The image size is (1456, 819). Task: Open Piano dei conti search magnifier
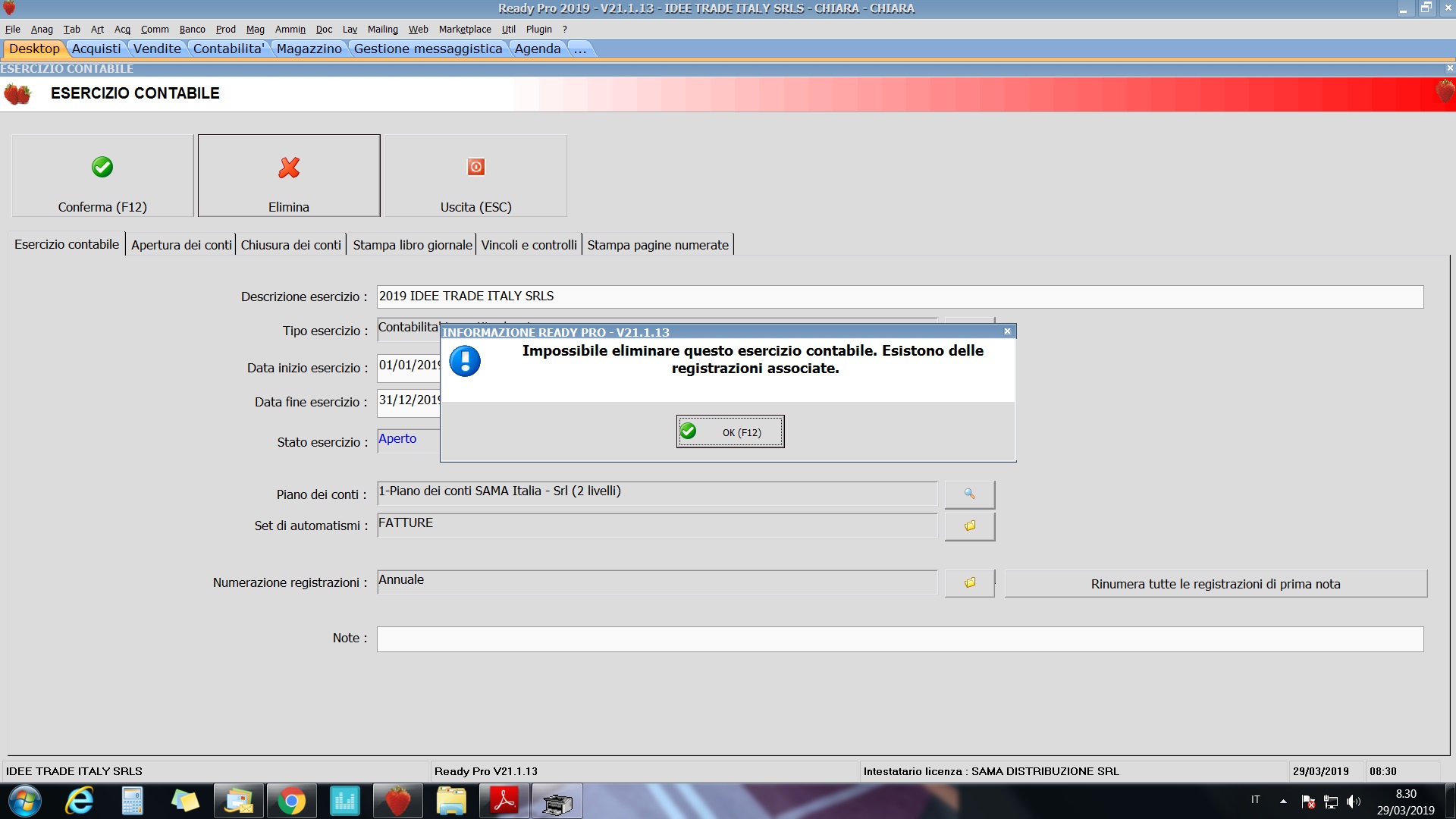click(969, 494)
